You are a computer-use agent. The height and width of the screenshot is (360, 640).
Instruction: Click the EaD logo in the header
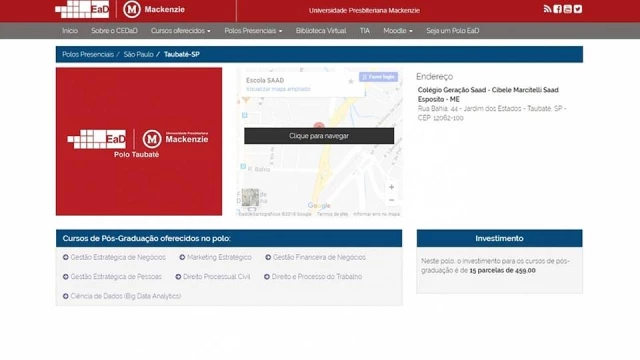(x=82, y=9)
